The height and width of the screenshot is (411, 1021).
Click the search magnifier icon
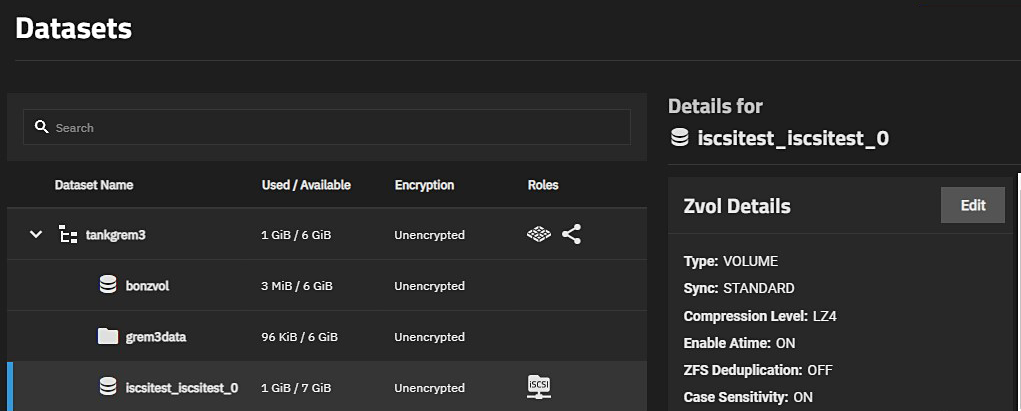pyautogui.click(x=41, y=128)
